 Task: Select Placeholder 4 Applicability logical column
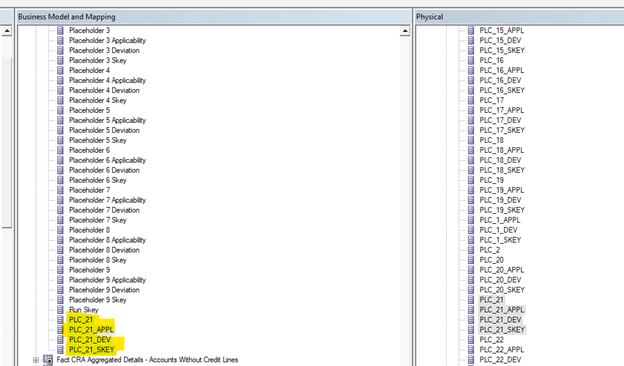107,80
